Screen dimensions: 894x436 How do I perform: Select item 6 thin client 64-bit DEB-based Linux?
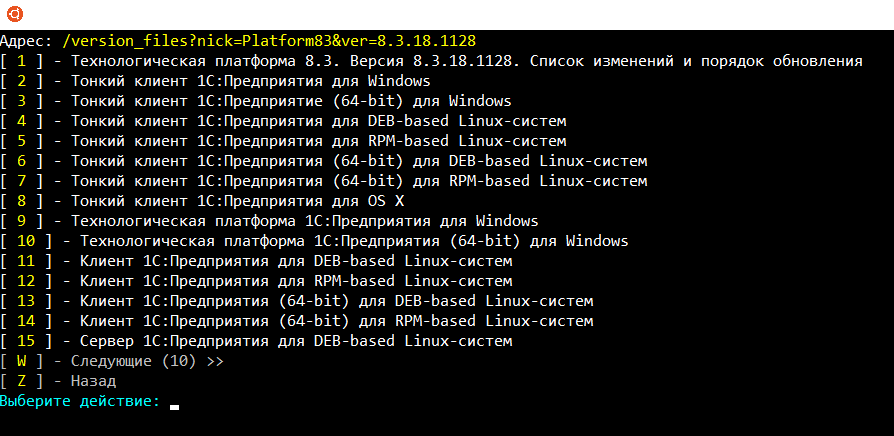click(324, 161)
